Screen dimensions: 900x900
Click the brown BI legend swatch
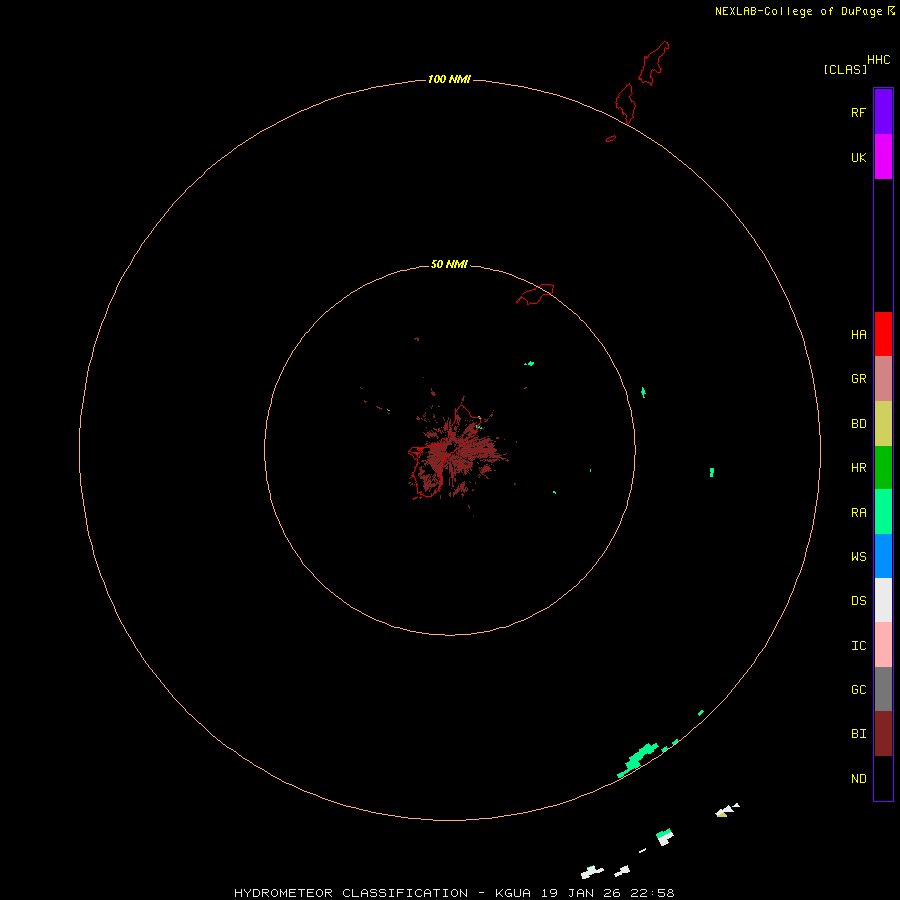(x=883, y=734)
